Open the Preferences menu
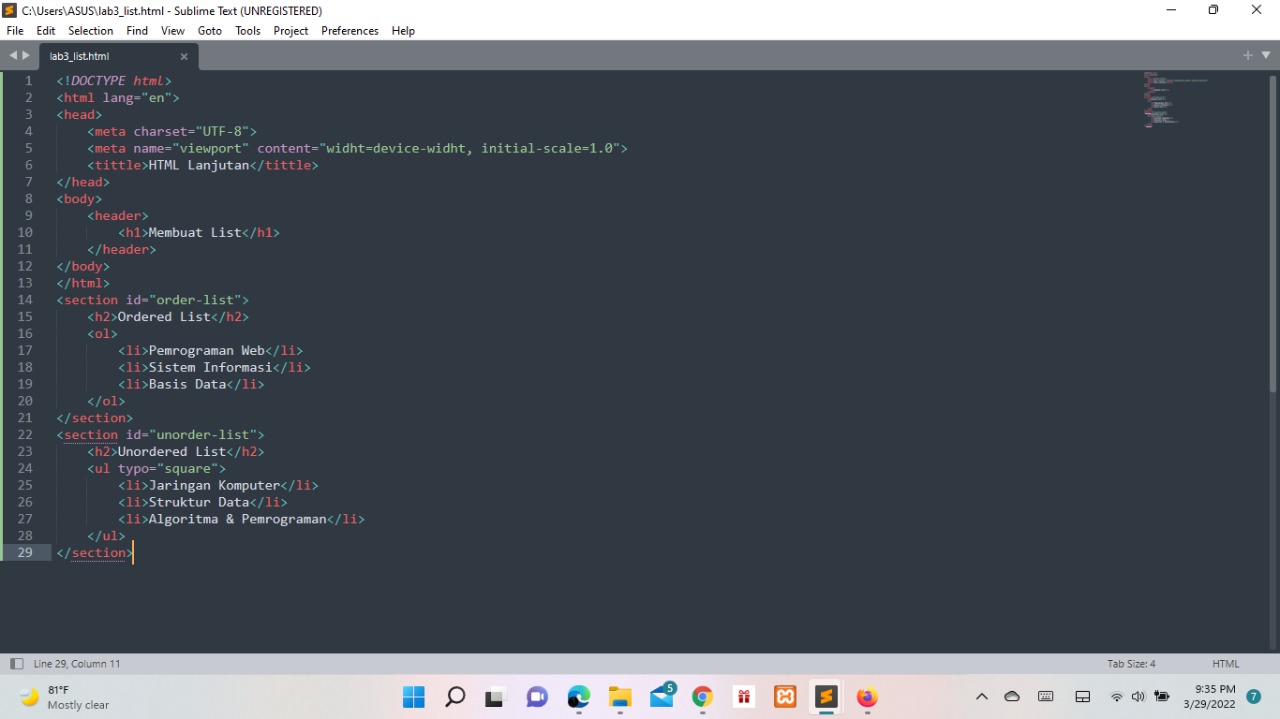 coord(350,31)
